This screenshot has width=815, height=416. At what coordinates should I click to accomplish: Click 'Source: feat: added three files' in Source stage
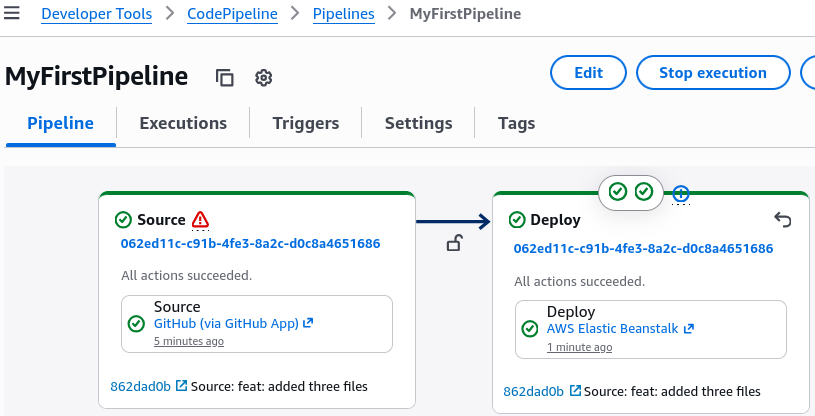pos(279,386)
